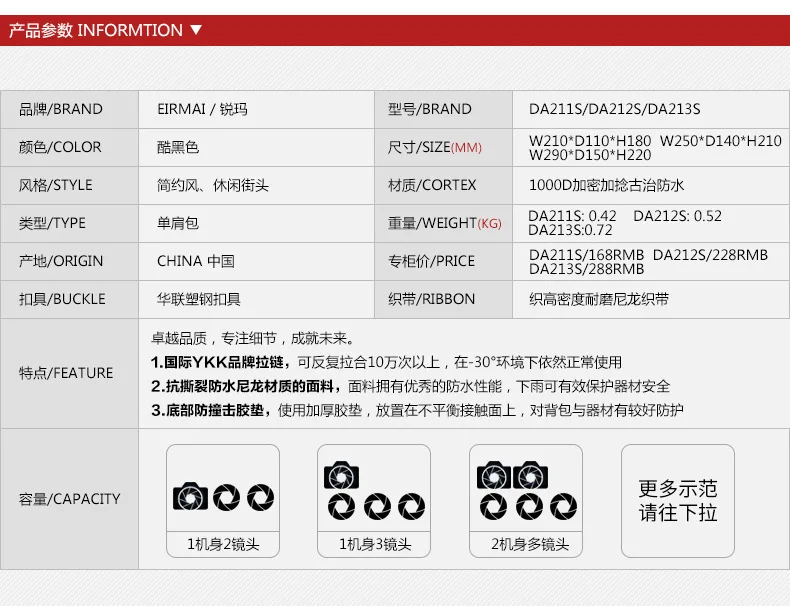This screenshot has height=606, width=790.
Task: Click the triangle arrow beside INFORMTION header
Action: coord(196,30)
